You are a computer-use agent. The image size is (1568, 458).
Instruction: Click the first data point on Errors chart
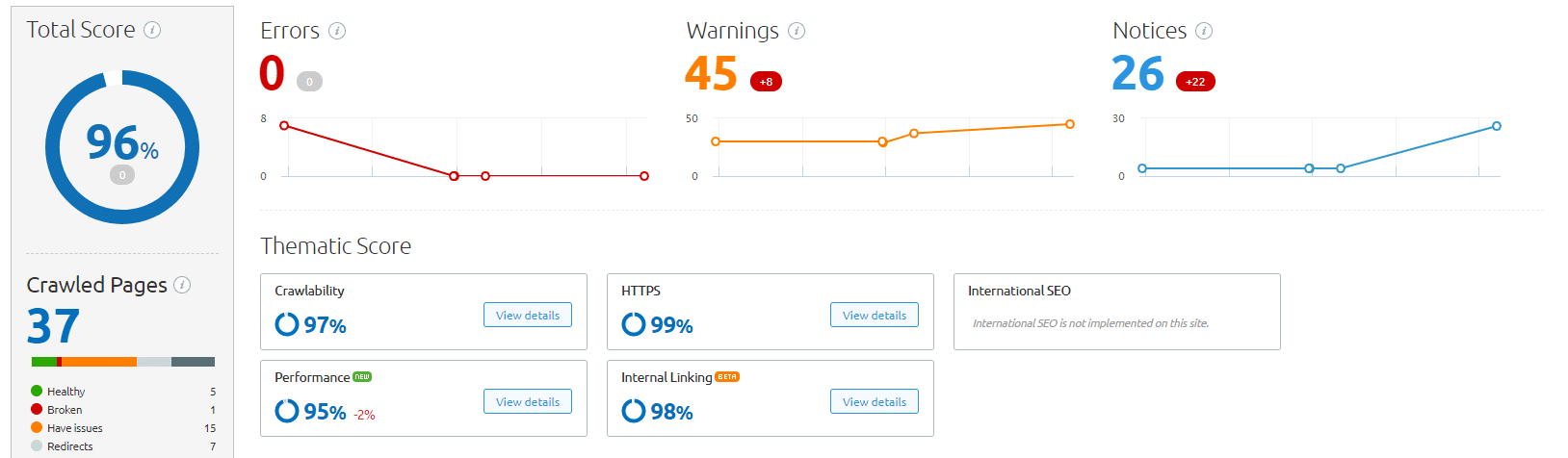pyautogui.click(x=284, y=126)
